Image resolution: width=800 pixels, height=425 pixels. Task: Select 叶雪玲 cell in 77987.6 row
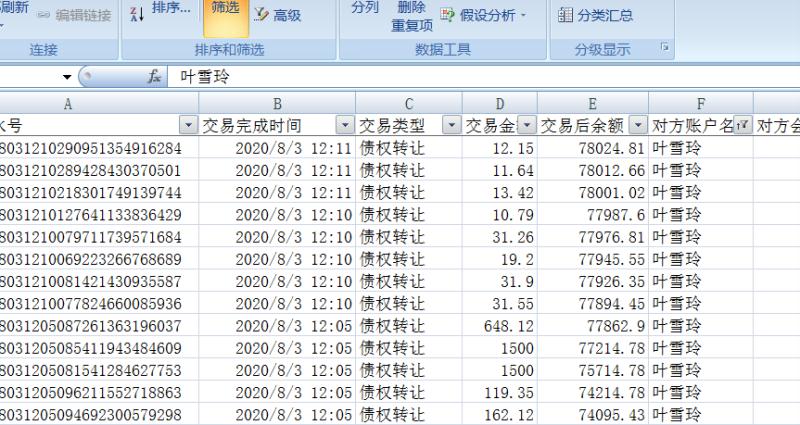pyautogui.click(x=701, y=214)
